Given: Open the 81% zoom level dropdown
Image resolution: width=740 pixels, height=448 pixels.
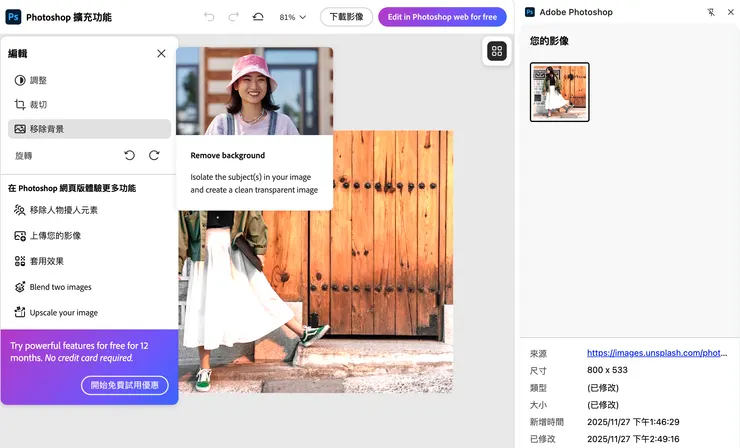Looking at the screenshot, I should click(293, 17).
